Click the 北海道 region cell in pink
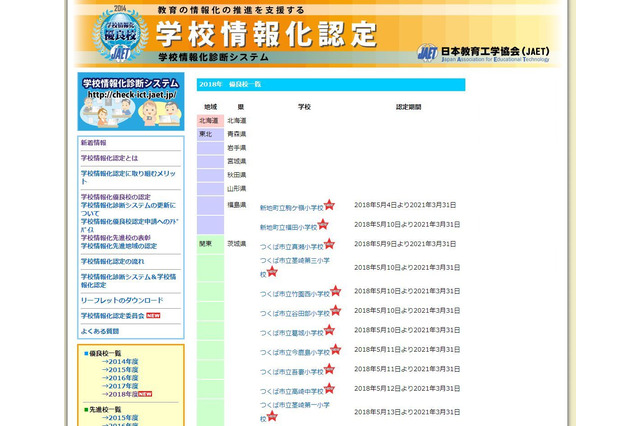Viewport: 640px width, 426px height. coord(210,121)
